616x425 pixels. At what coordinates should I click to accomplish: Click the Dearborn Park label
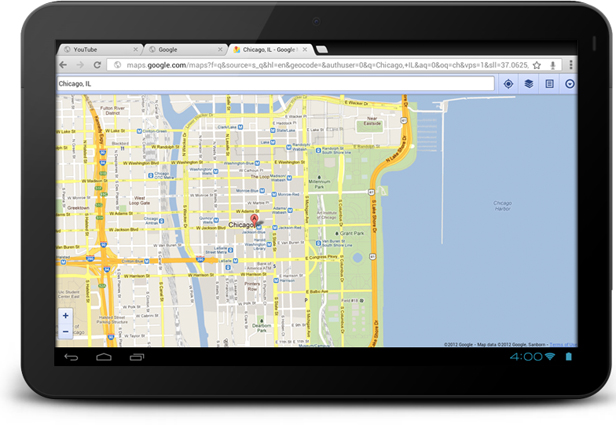click(261, 328)
